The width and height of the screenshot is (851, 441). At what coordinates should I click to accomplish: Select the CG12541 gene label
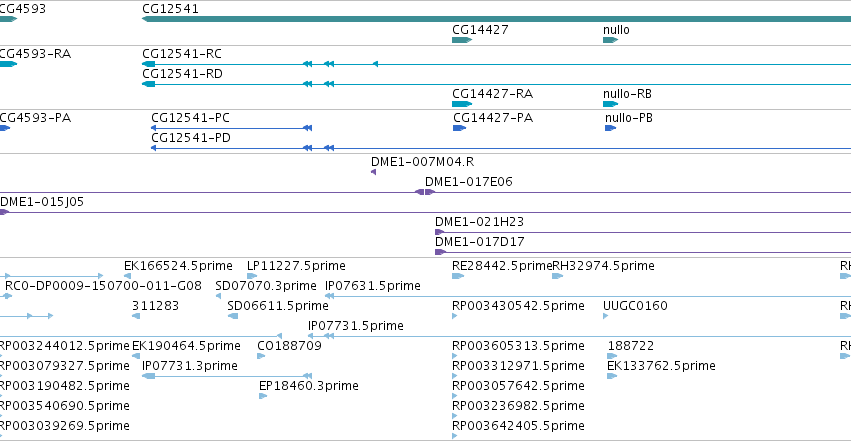click(170, 9)
